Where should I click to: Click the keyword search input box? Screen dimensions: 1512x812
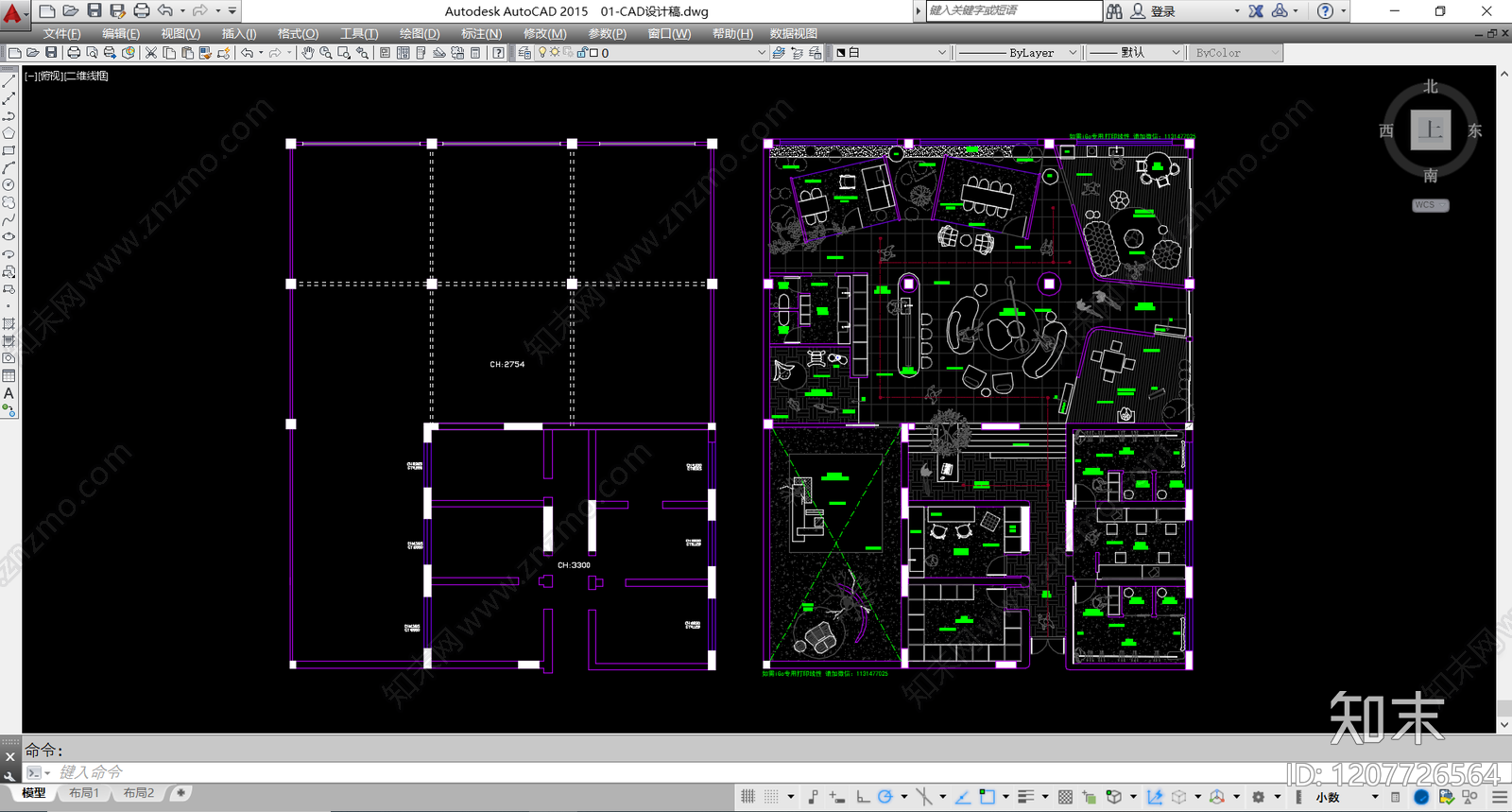tap(1014, 10)
